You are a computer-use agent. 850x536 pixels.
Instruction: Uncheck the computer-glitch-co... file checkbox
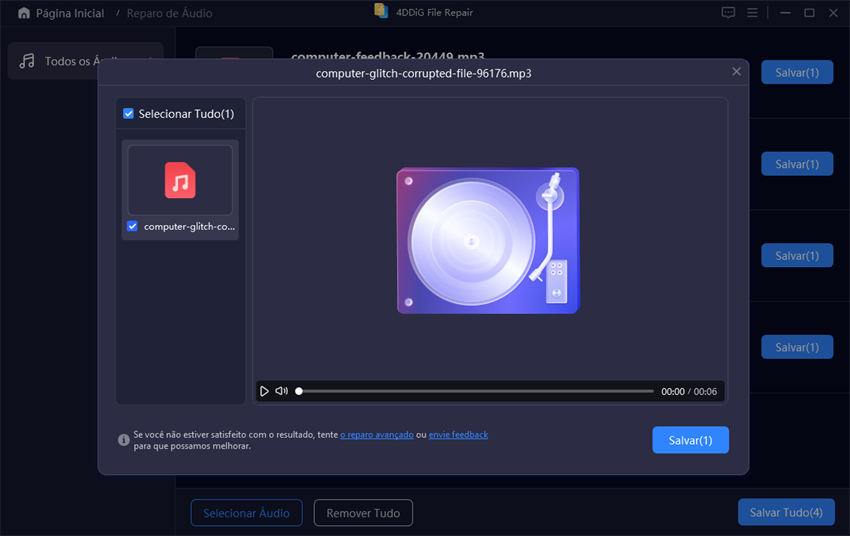pyautogui.click(x=132, y=226)
